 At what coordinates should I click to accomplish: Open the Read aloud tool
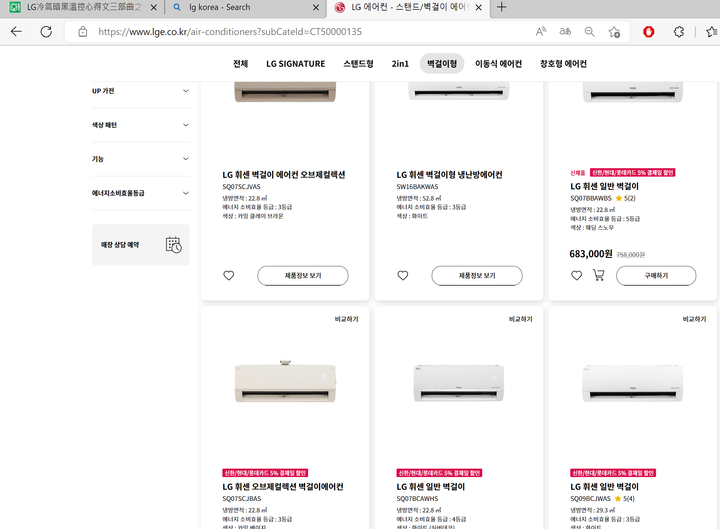coord(541,32)
